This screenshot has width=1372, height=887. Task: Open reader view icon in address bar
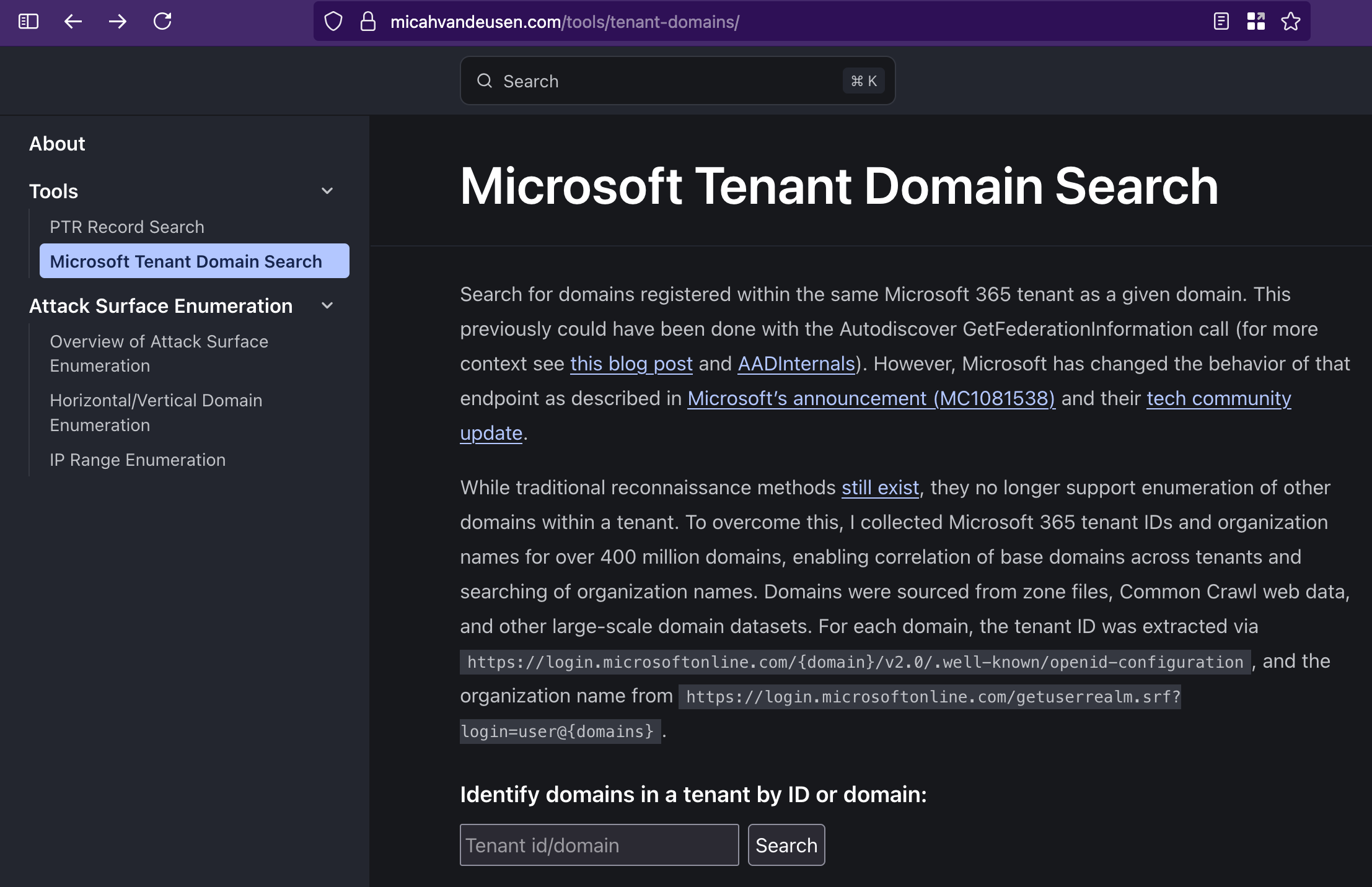[x=1221, y=22]
